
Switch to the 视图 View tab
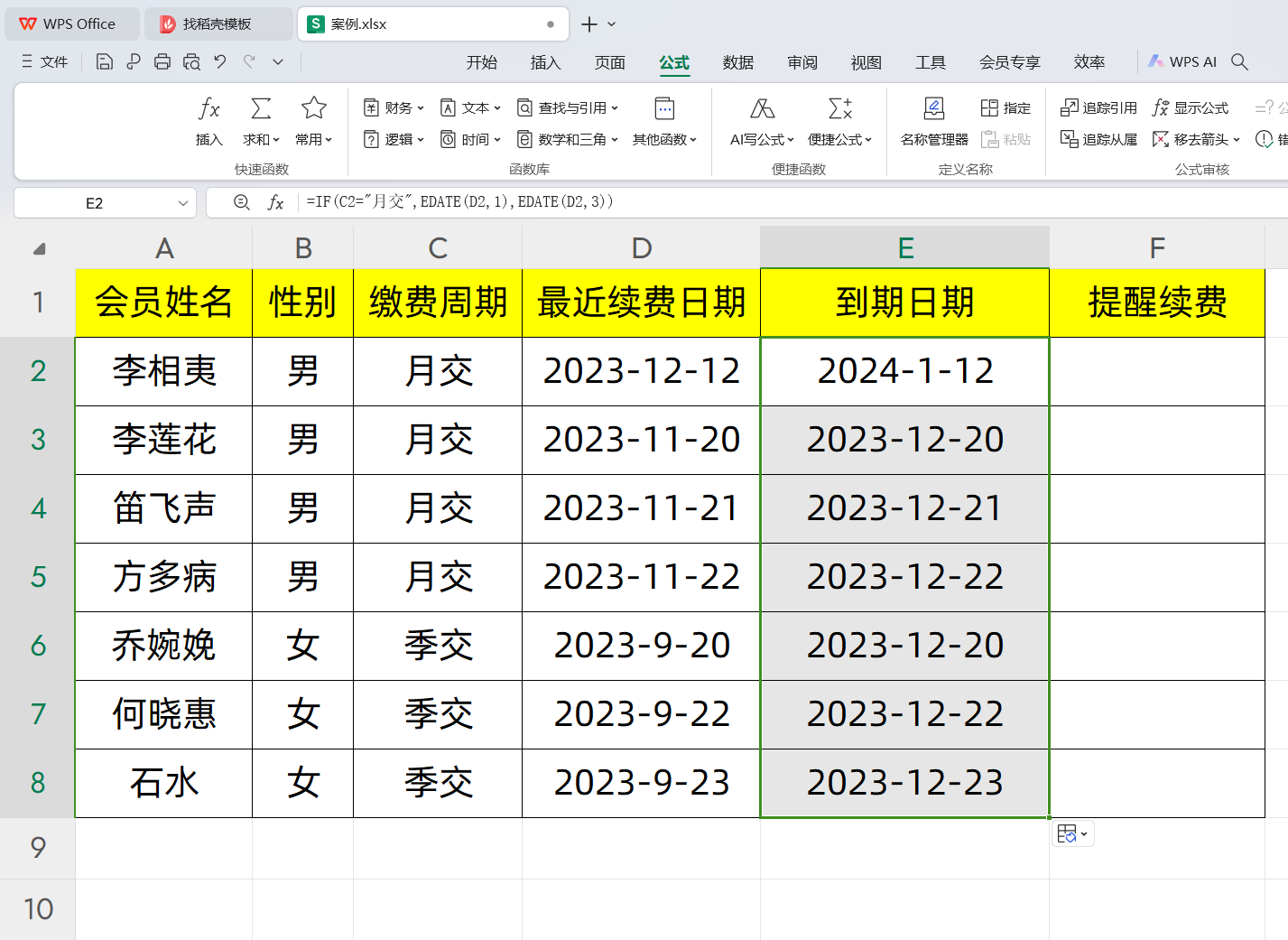point(866,62)
